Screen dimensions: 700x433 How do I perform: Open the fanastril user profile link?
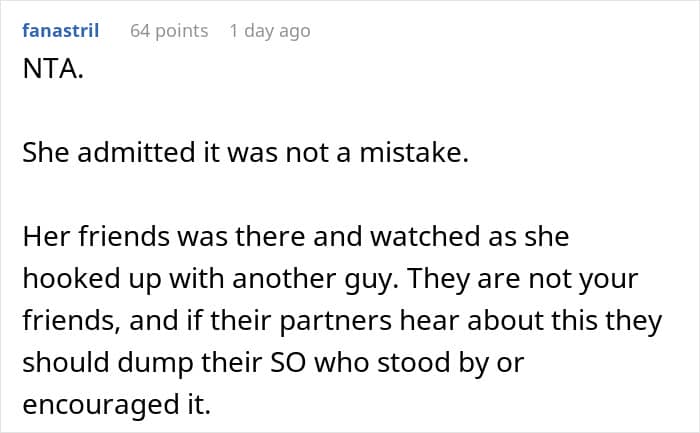click(x=61, y=30)
